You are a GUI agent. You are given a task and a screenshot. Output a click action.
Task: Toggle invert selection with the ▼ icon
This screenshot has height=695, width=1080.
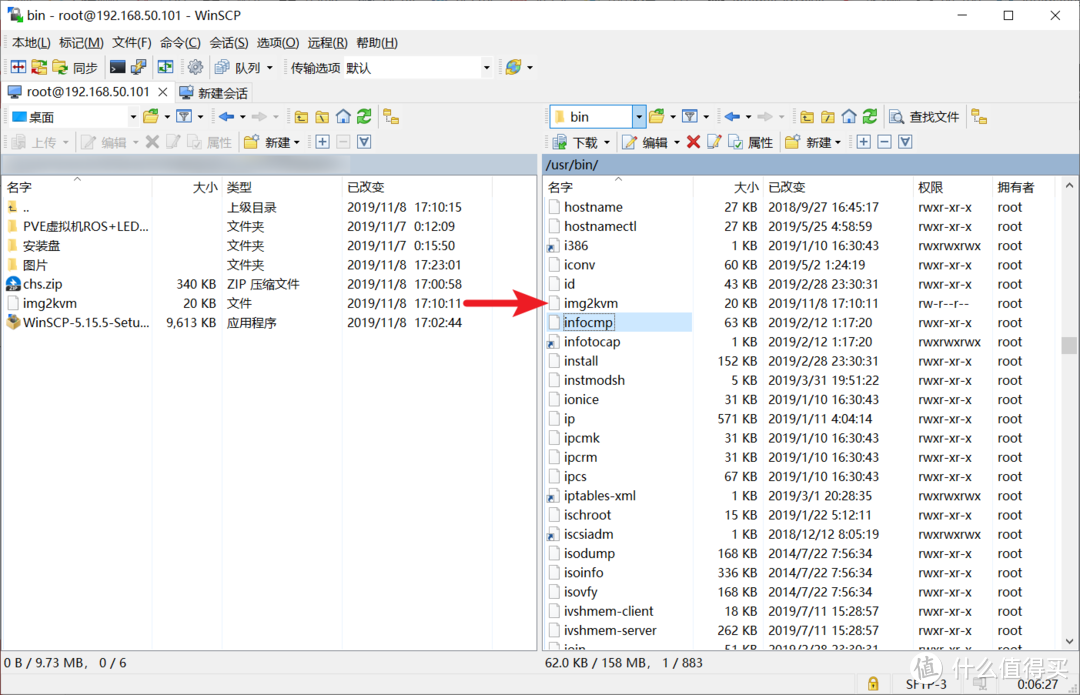pyautogui.click(x=906, y=141)
